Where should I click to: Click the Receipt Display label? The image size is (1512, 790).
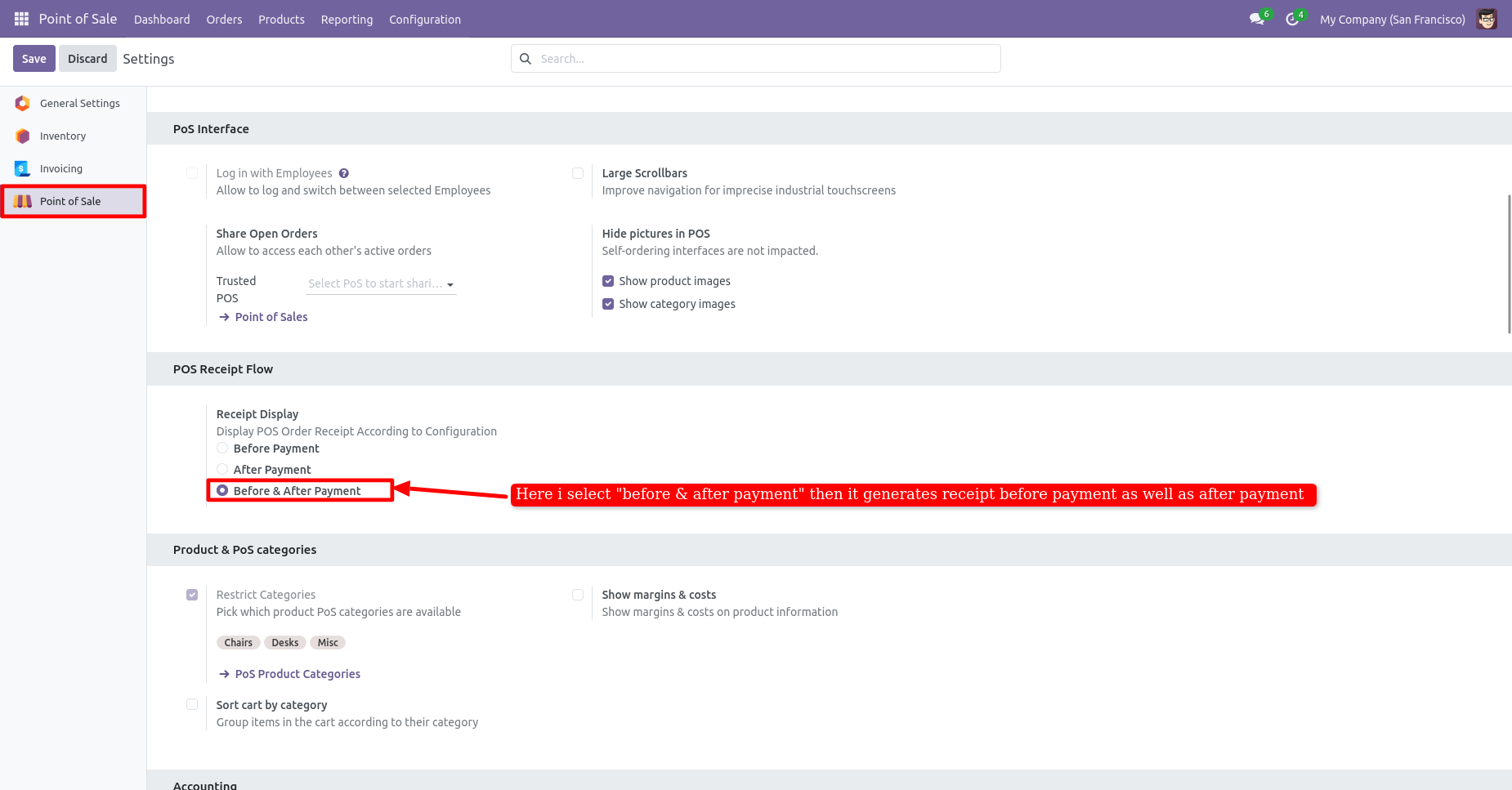[x=257, y=414]
